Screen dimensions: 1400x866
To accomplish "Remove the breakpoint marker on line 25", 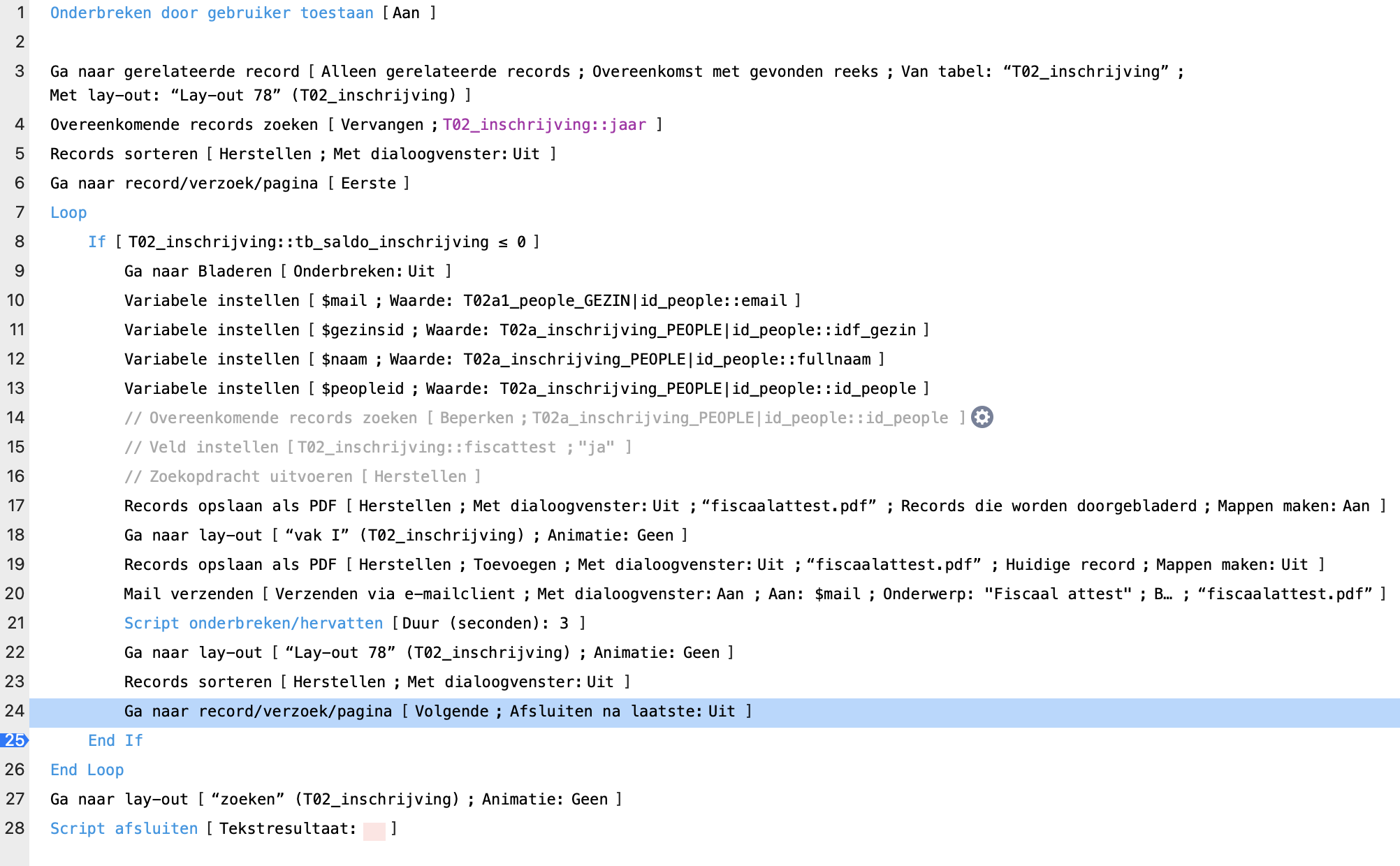I will click(15, 740).
